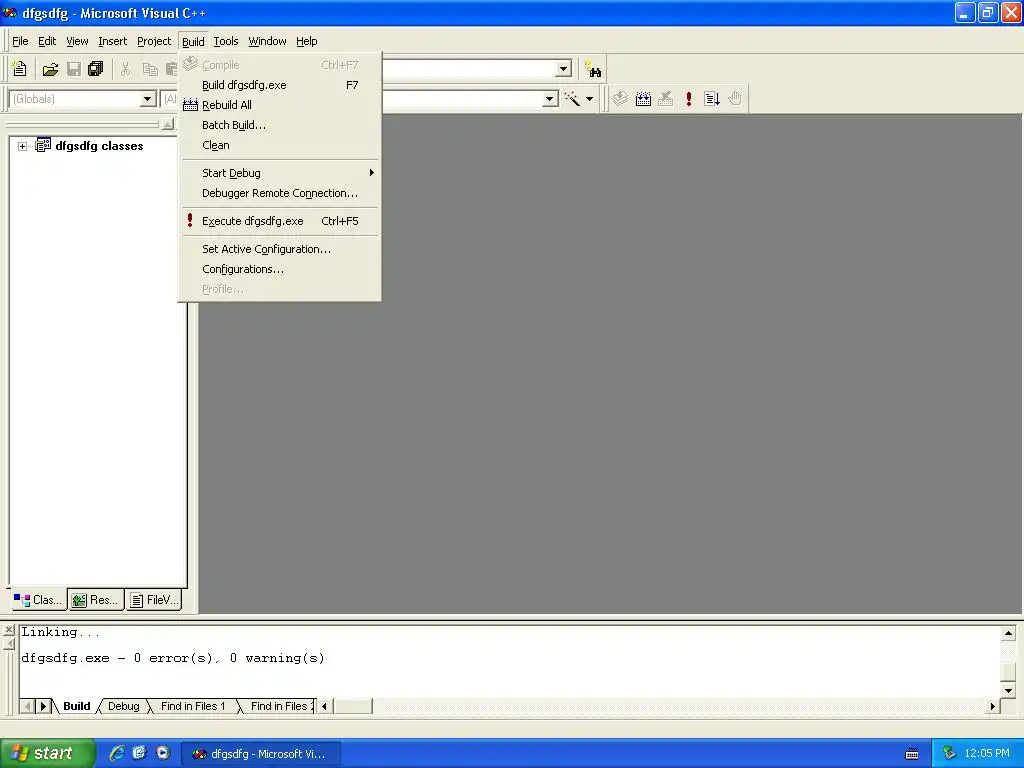Click the Cut scissors icon
The image size is (1024, 768).
pyautogui.click(x=125, y=69)
